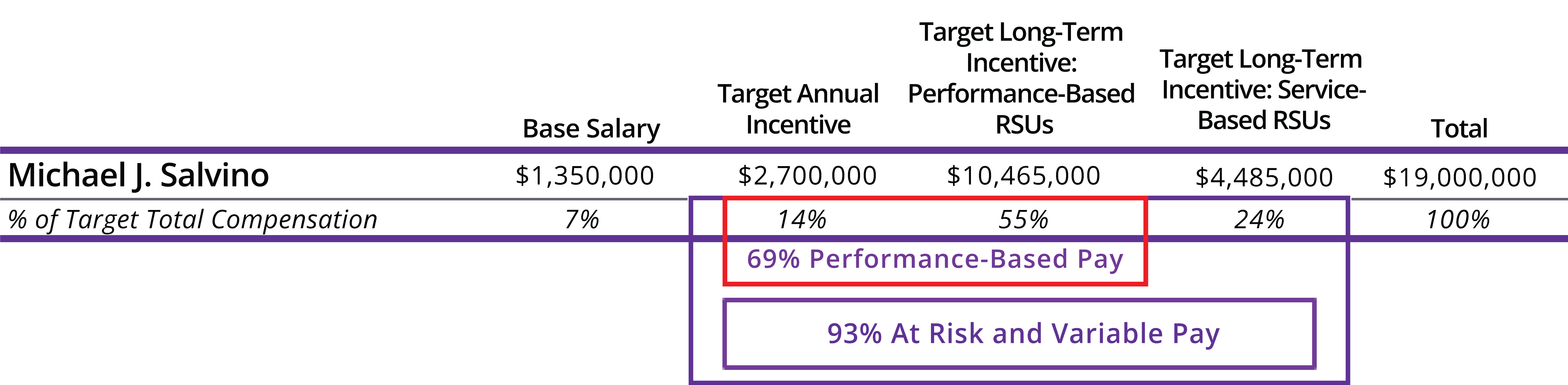Viewport: 1568px width, 385px height.
Task: Click the 55% performance RSUs percentage
Action: 1023,219
